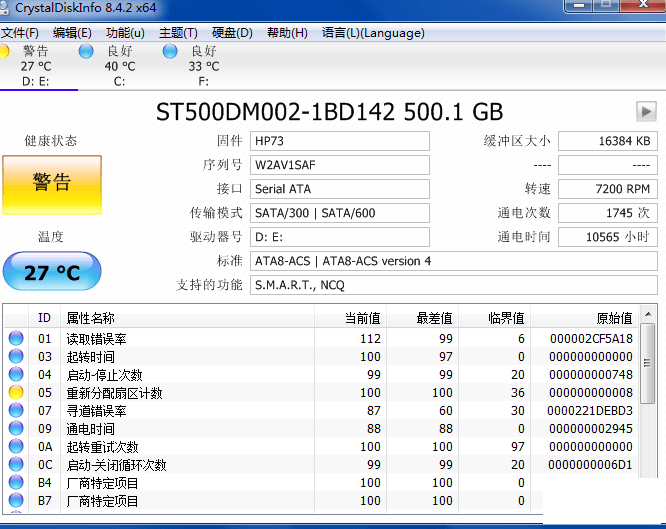Click the status orb for 0A 起转重试次数
This screenshot has width=666, height=529.
pos(16,447)
